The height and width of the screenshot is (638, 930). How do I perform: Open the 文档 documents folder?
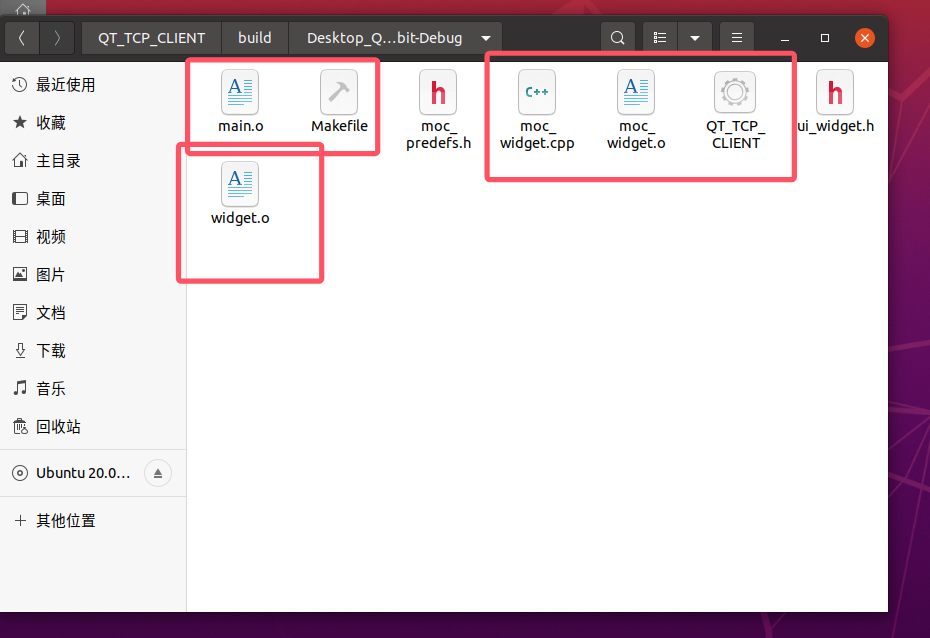point(93,312)
